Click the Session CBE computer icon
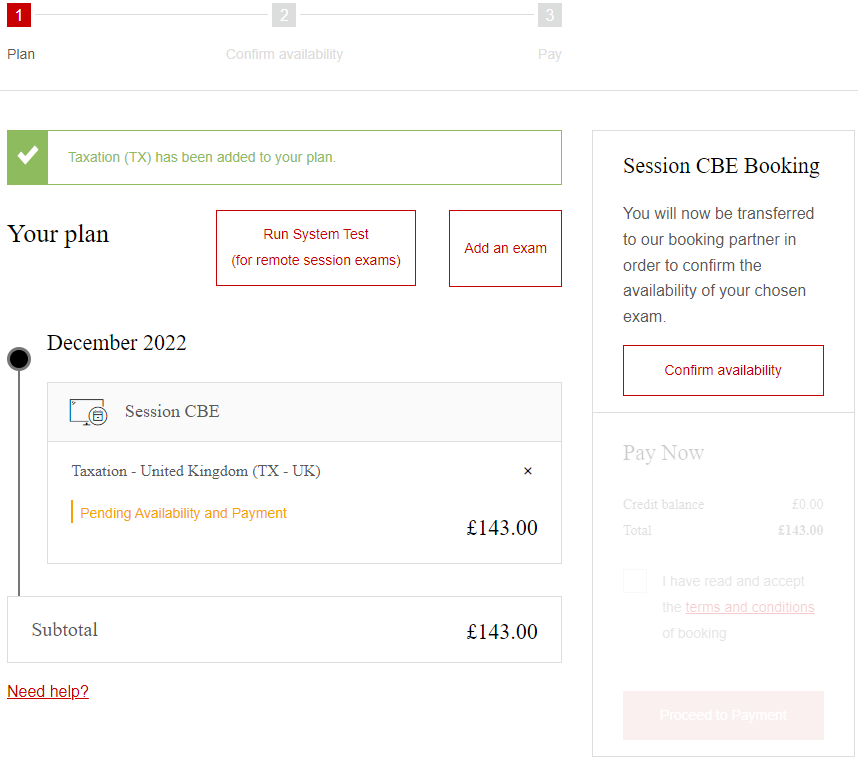Image resolution: width=858 pixels, height=761 pixels. click(x=88, y=412)
